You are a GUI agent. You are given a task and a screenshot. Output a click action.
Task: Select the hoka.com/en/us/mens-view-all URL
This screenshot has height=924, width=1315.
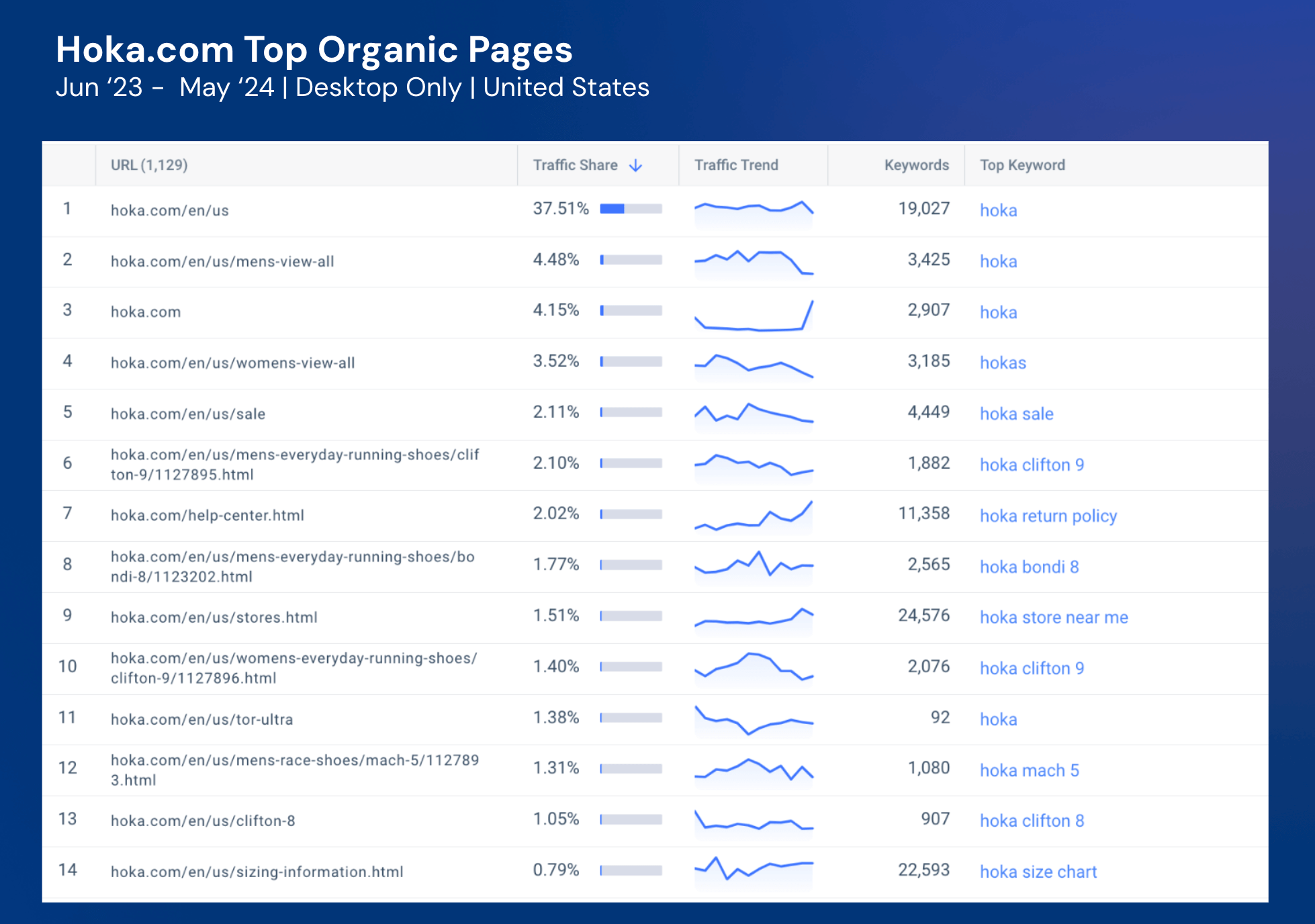(222, 262)
